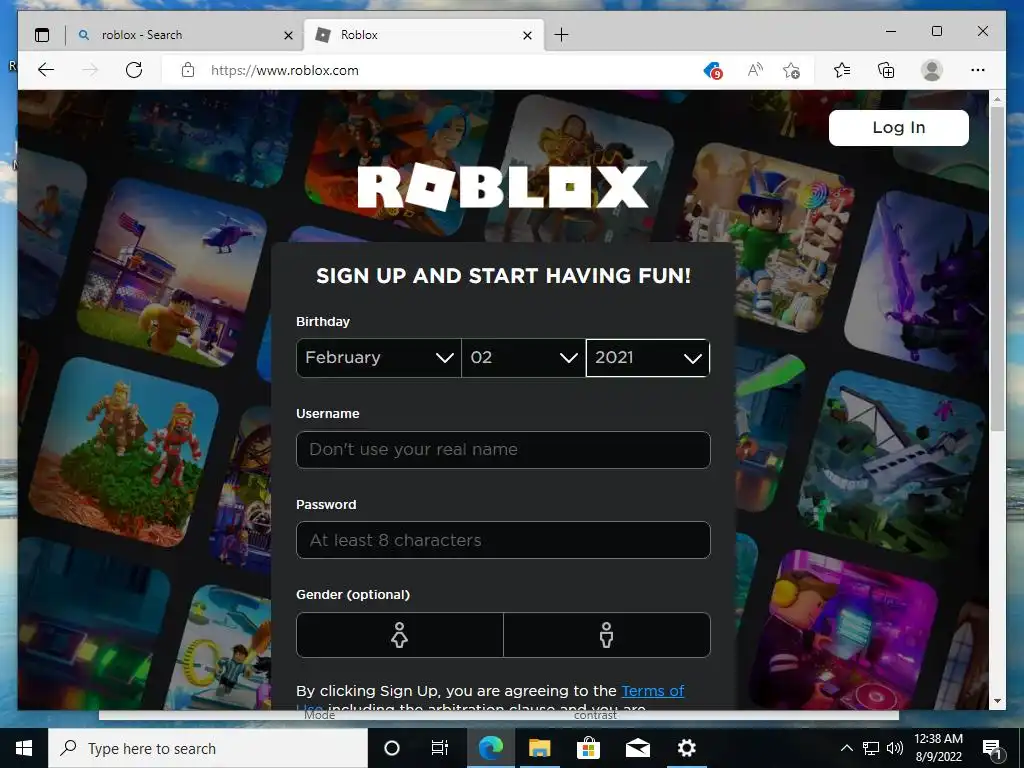Image resolution: width=1024 pixels, height=768 pixels.
Task: Open a new browser tab
Action: click(561, 35)
